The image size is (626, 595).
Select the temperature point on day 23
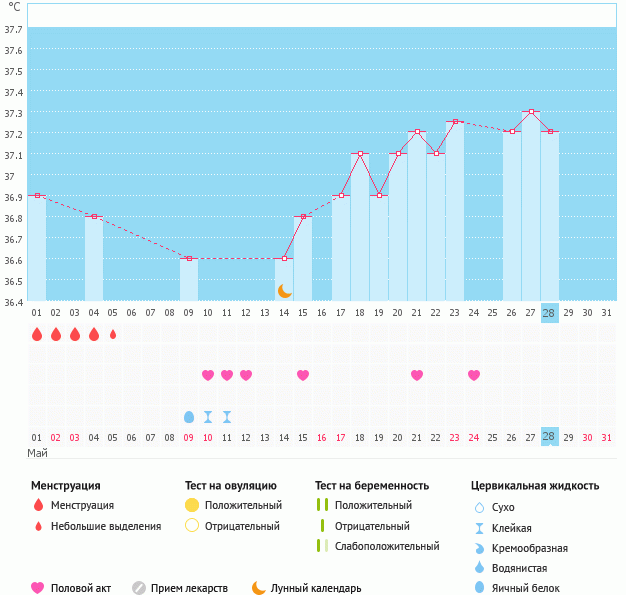pos(455,122)
